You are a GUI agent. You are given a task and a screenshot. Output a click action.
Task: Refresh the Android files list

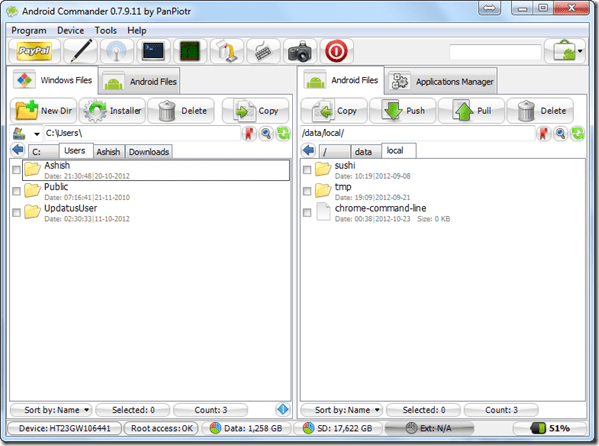578,133
